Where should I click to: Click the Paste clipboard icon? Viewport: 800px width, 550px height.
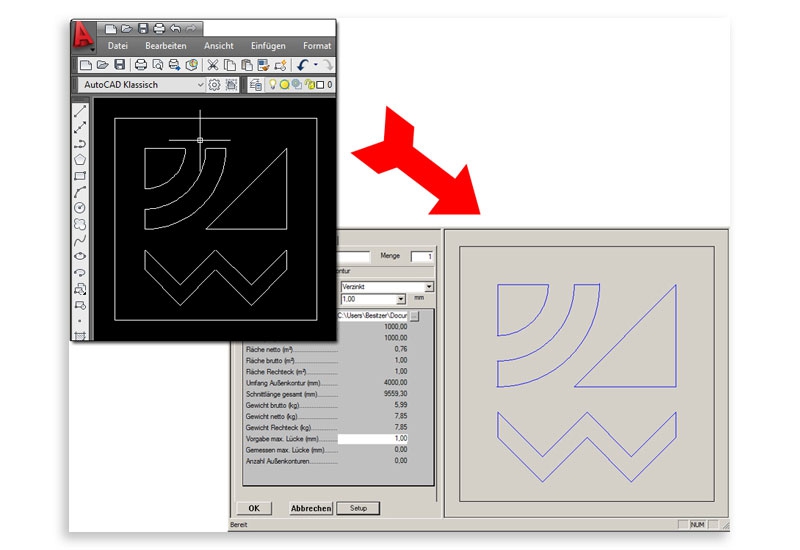coord(247,65)
